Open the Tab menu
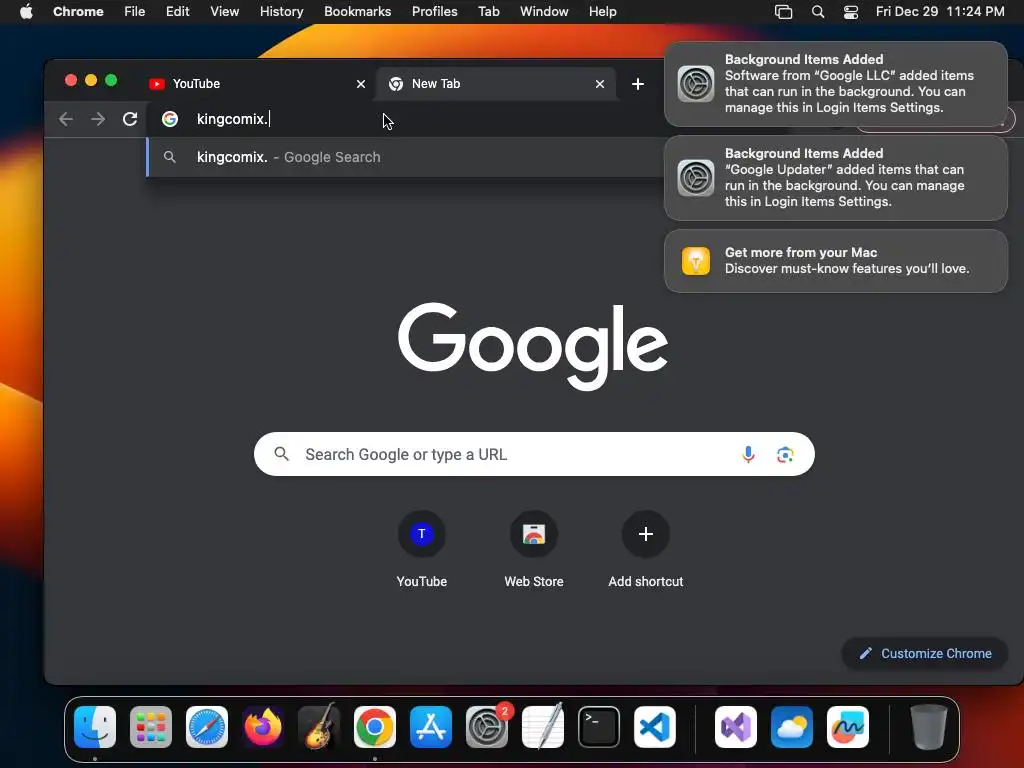This screenshot has width=1024, height=768. pos(488,11)
